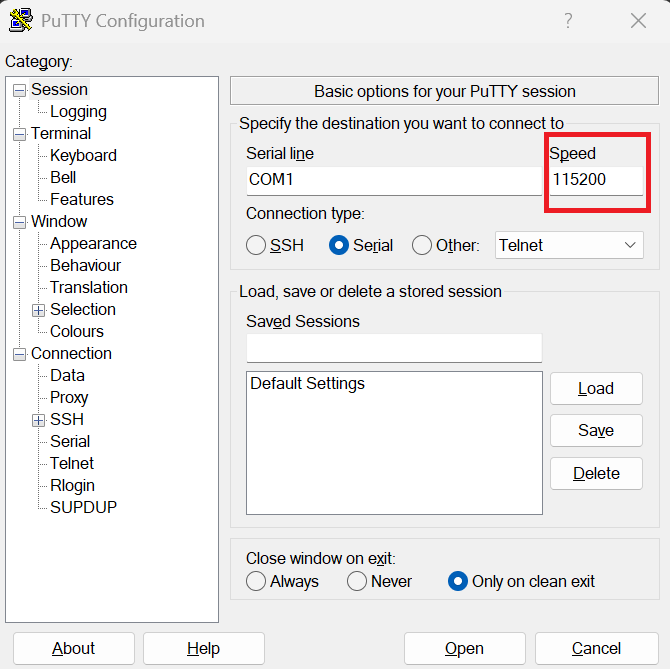Choose the Other connection type radio button
The height and width of the screenshot is (669, 670).
[x=422, y=245]
